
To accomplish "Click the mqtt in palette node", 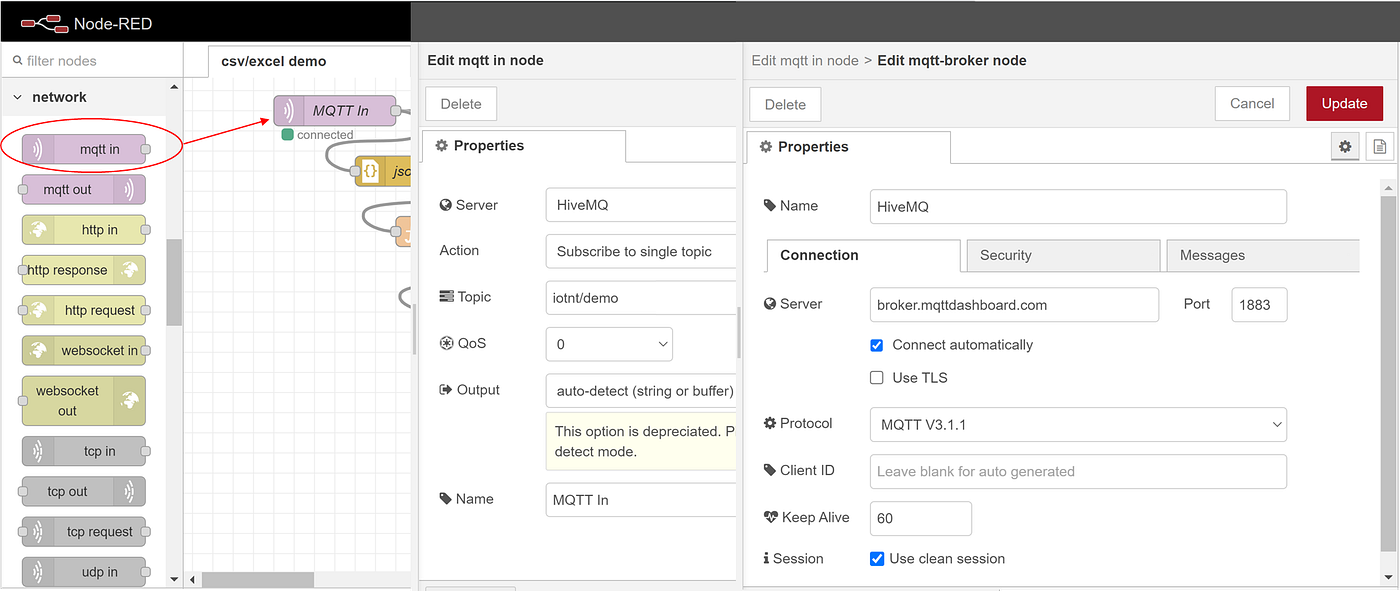I will coord(84,150).
